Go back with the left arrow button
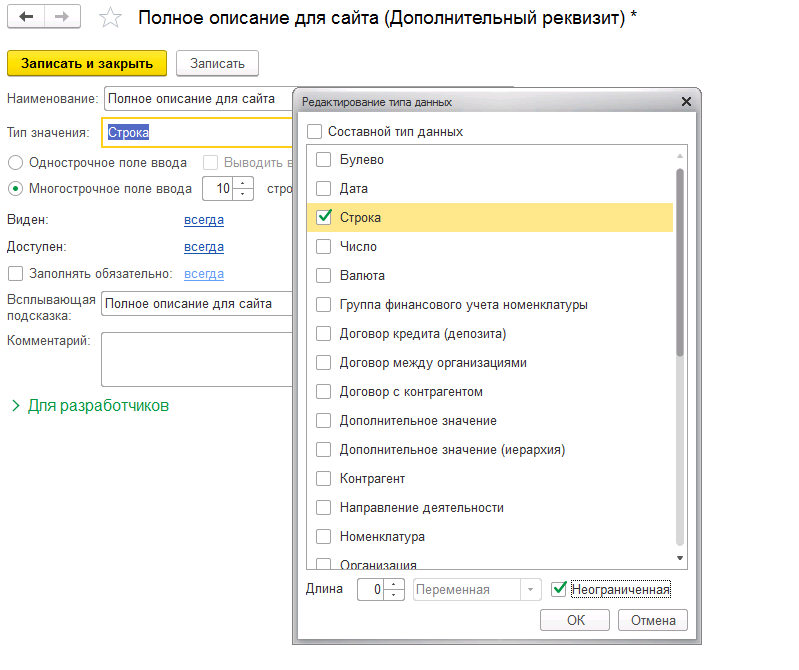 pos(26,17)
